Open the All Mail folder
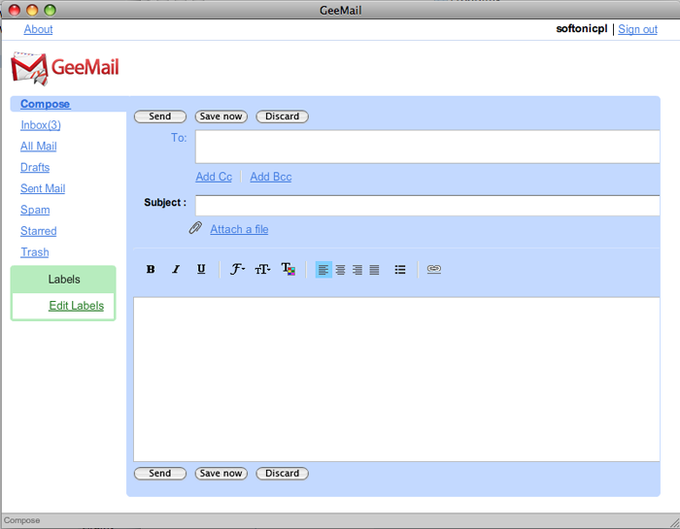This screenshot has height=529, width=680. click(39, 146)
